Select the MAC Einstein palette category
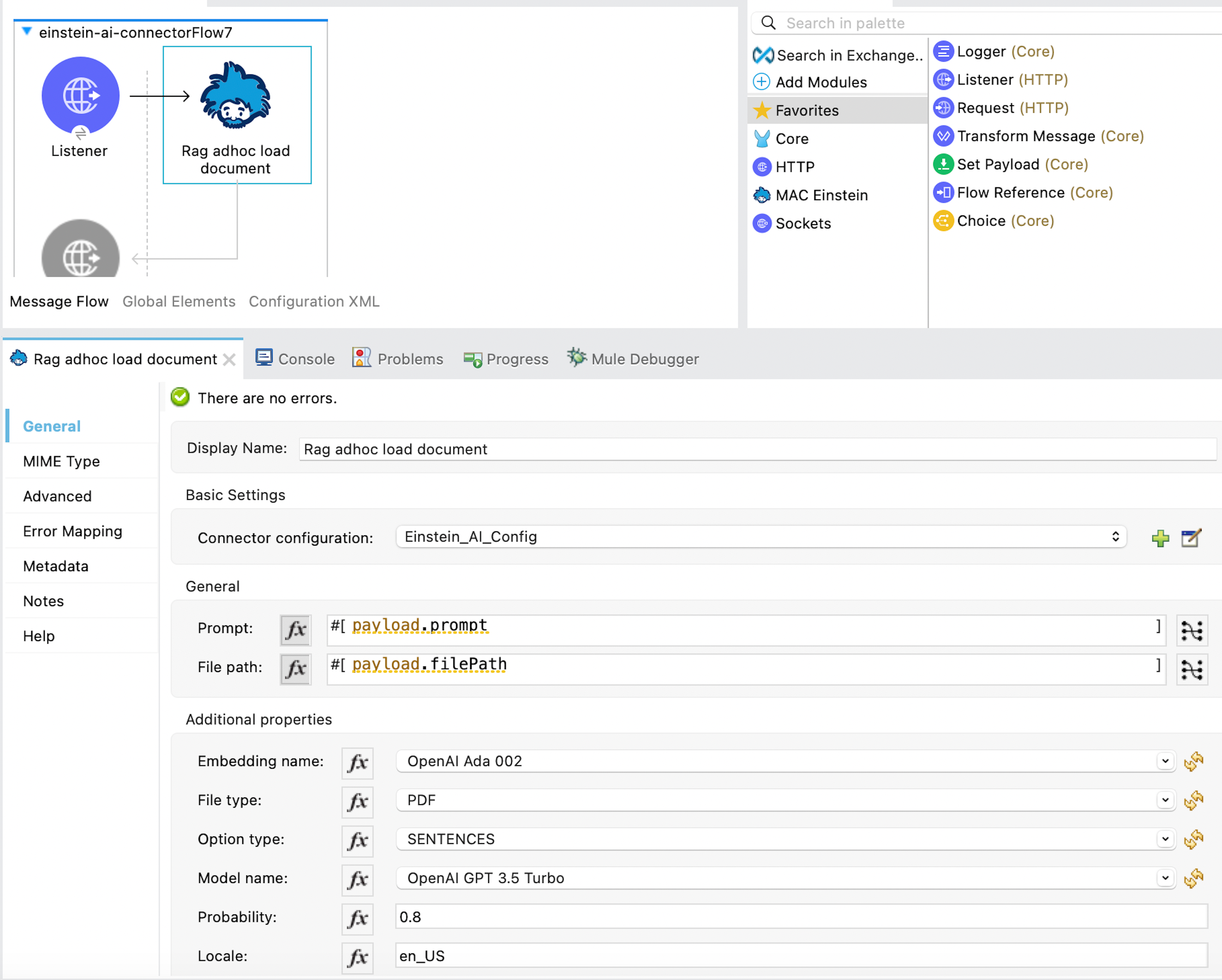 click(x=811, y=196)
